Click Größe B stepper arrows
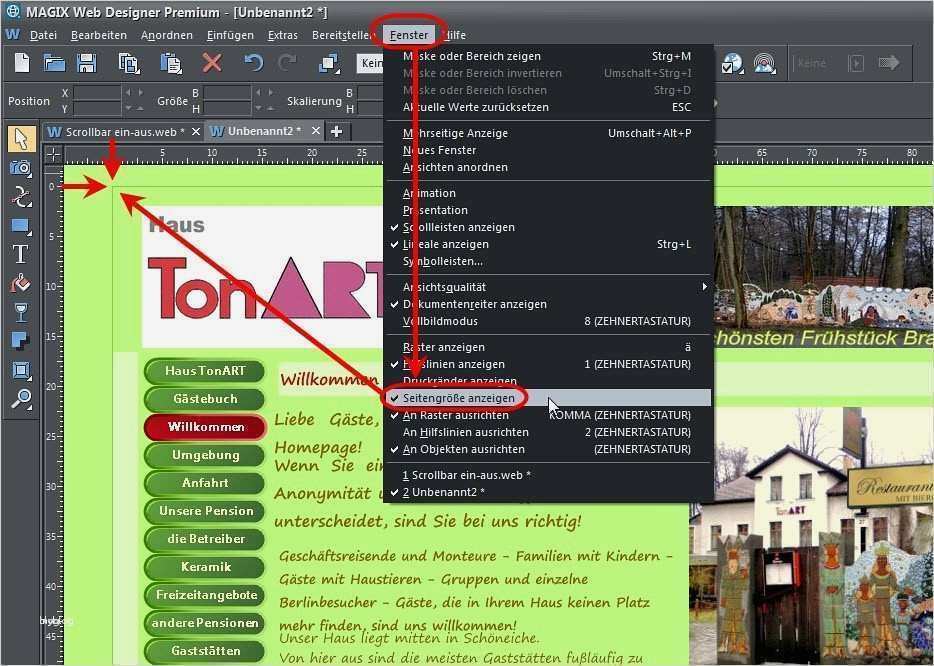The height and width of the screenshot is (666, 934). tap(266, 92)
